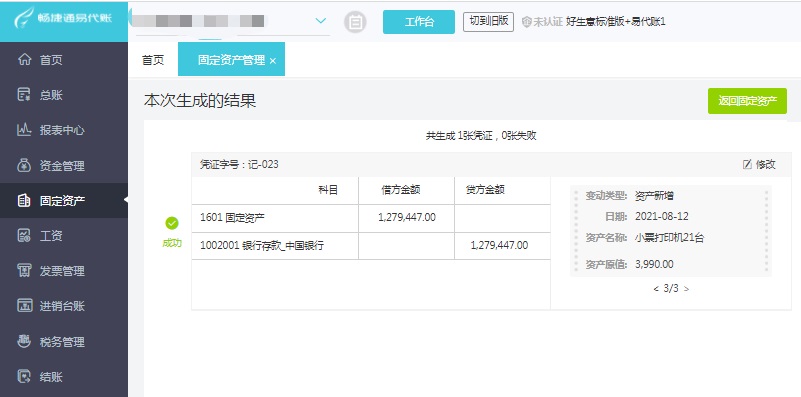Expand the company selector dropdown arrow
The height and width of the screenshot is (397, 801).
coord(320,21)
